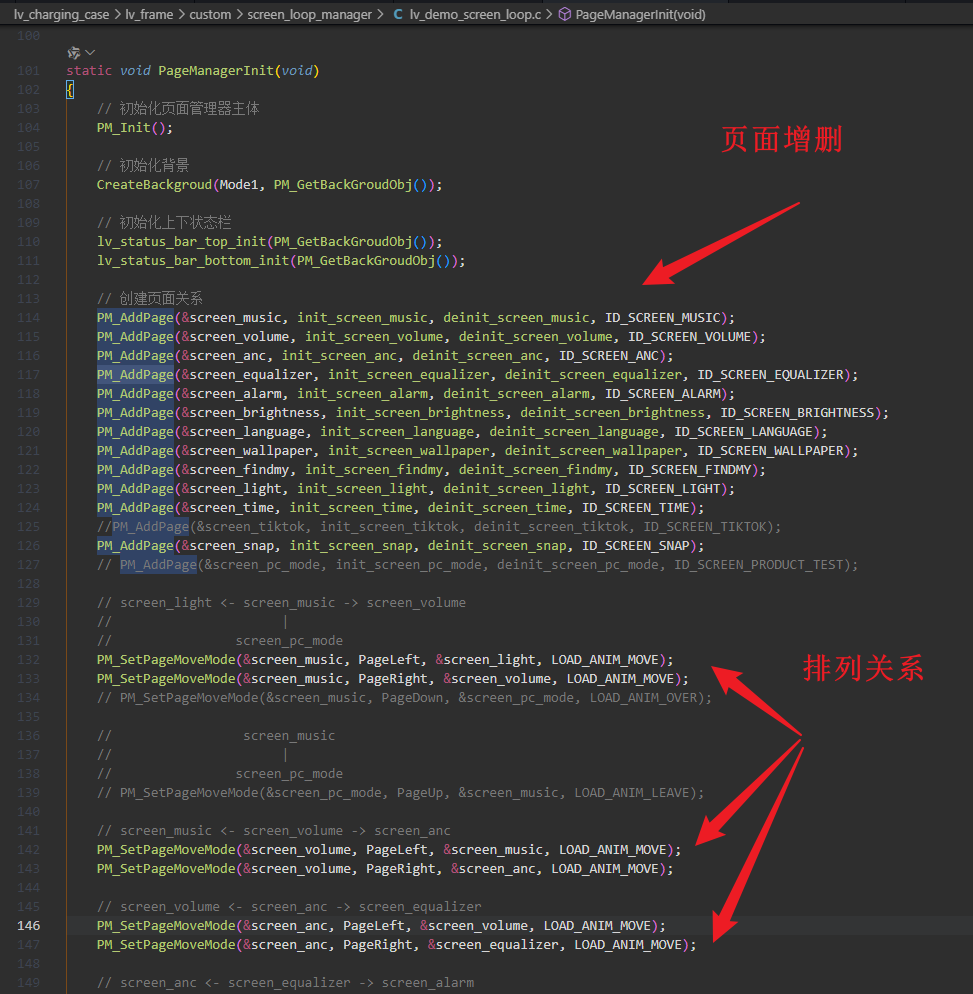Click the comment '// 初始化背景'
Image resolution: width=973 pixels, height=994 pixels.
(143, 165)
